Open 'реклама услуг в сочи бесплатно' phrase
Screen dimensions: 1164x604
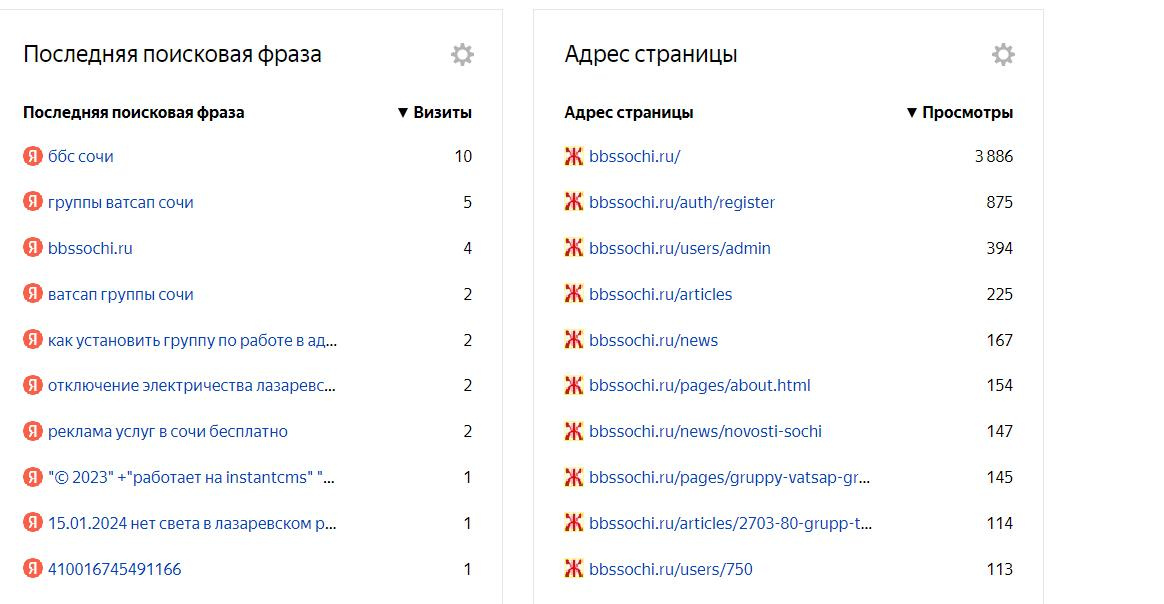pyautogui.click(x=168, y=431)
